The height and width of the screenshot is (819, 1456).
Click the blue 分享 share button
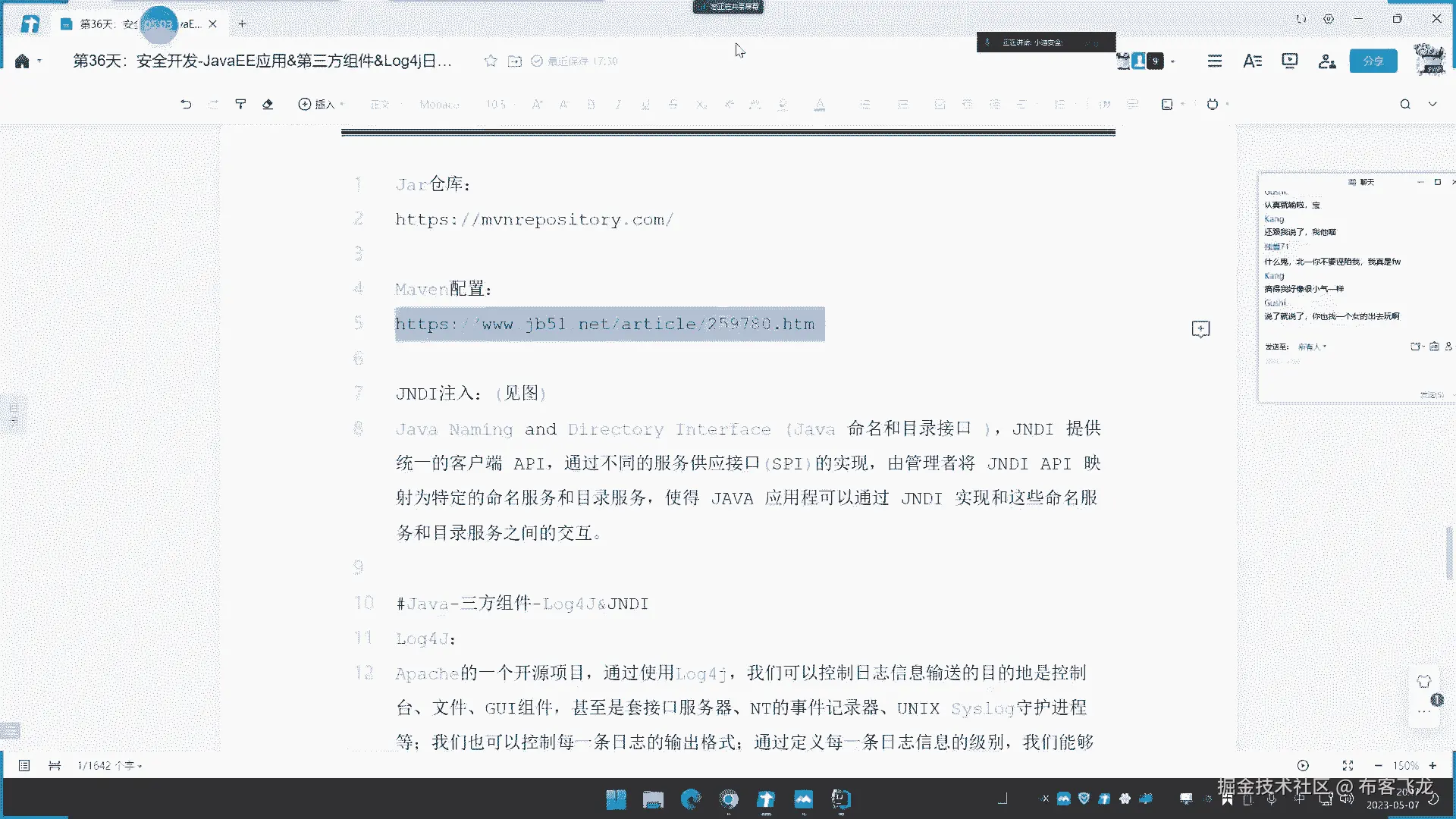point(1373,61)
